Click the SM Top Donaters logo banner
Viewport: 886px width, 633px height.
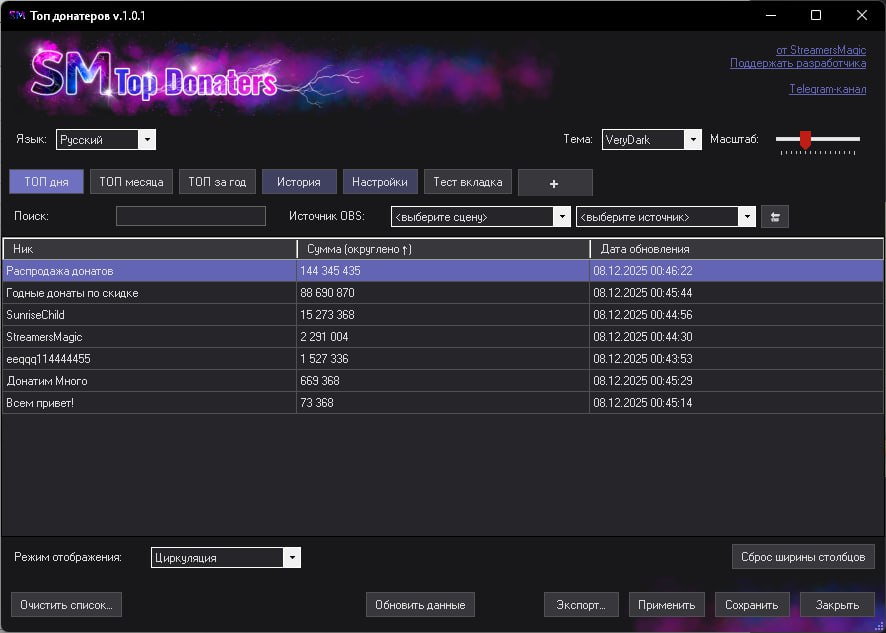click(x=155, y=78)
